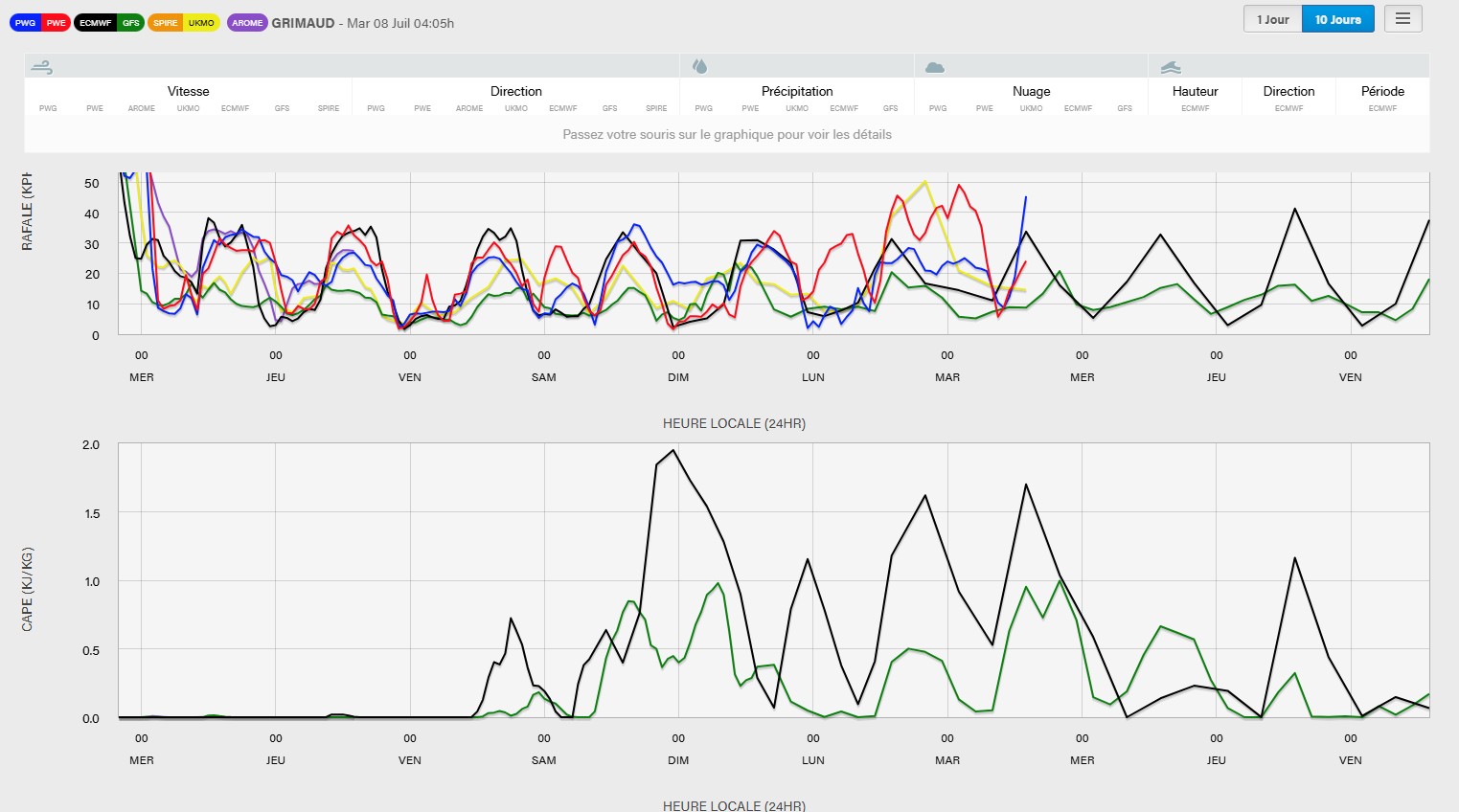Click the RAFALE axis label

tap(27, 212)
